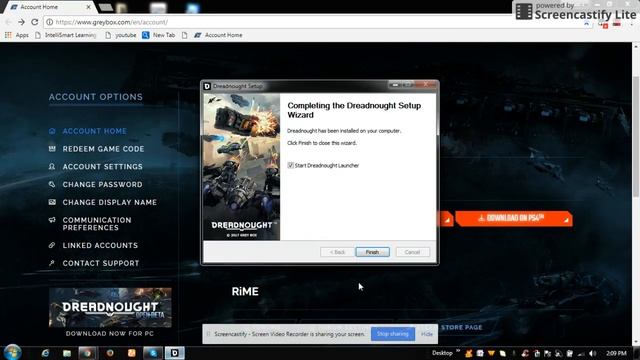Click the Dreadnought Setup title bar icon

tap(207, 86)
